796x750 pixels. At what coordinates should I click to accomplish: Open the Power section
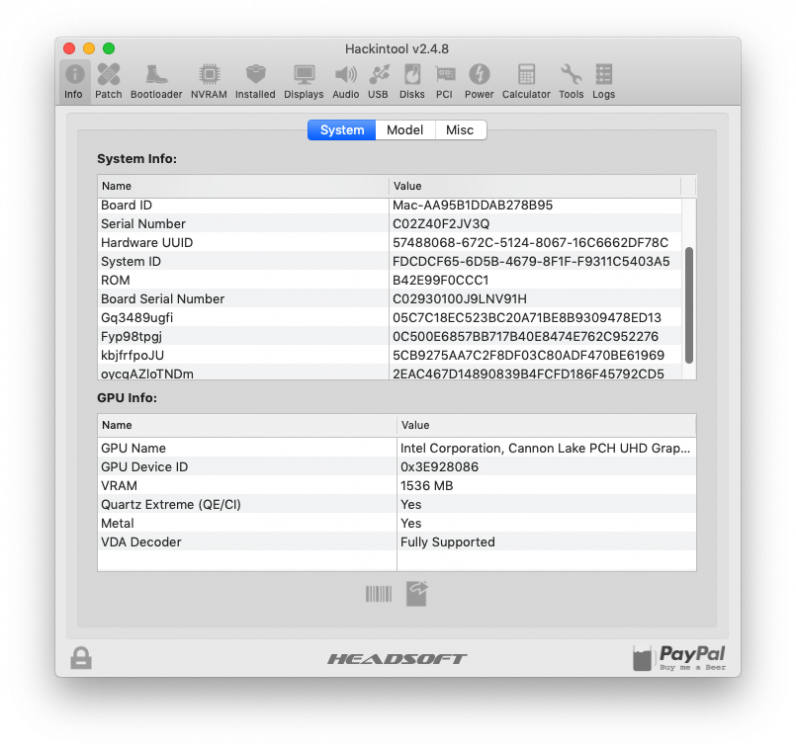pyautogui.click(x=479, y=81)
